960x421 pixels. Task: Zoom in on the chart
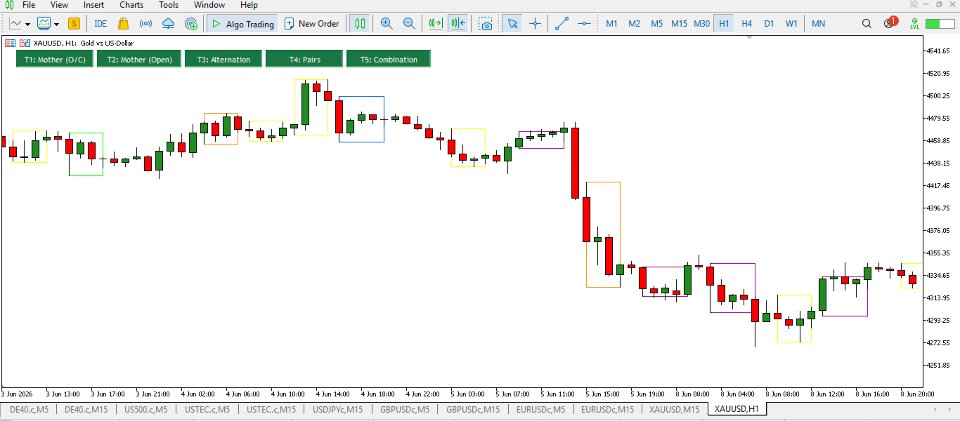click(386, 24)
